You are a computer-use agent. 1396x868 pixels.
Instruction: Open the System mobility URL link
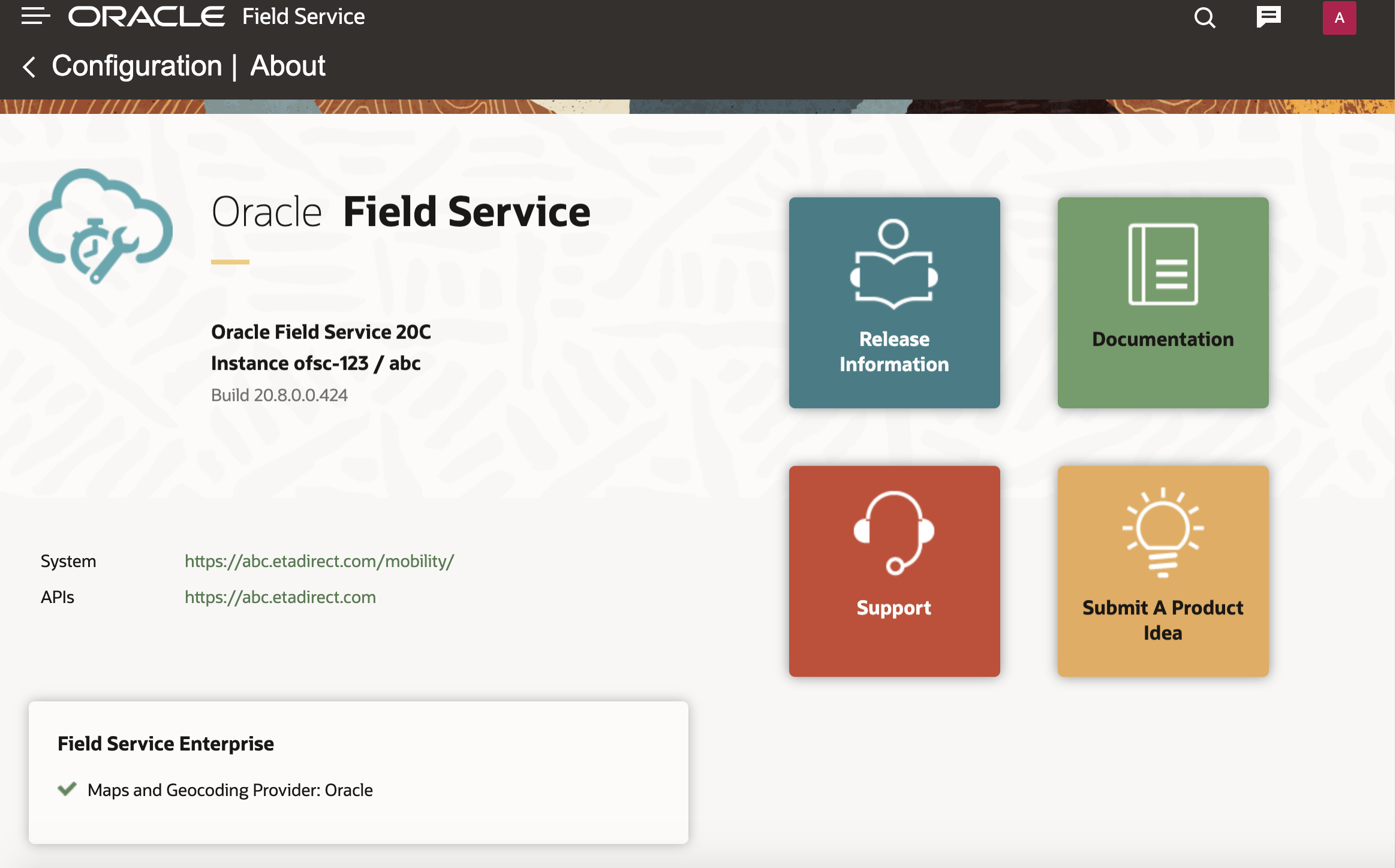(319, 561)
